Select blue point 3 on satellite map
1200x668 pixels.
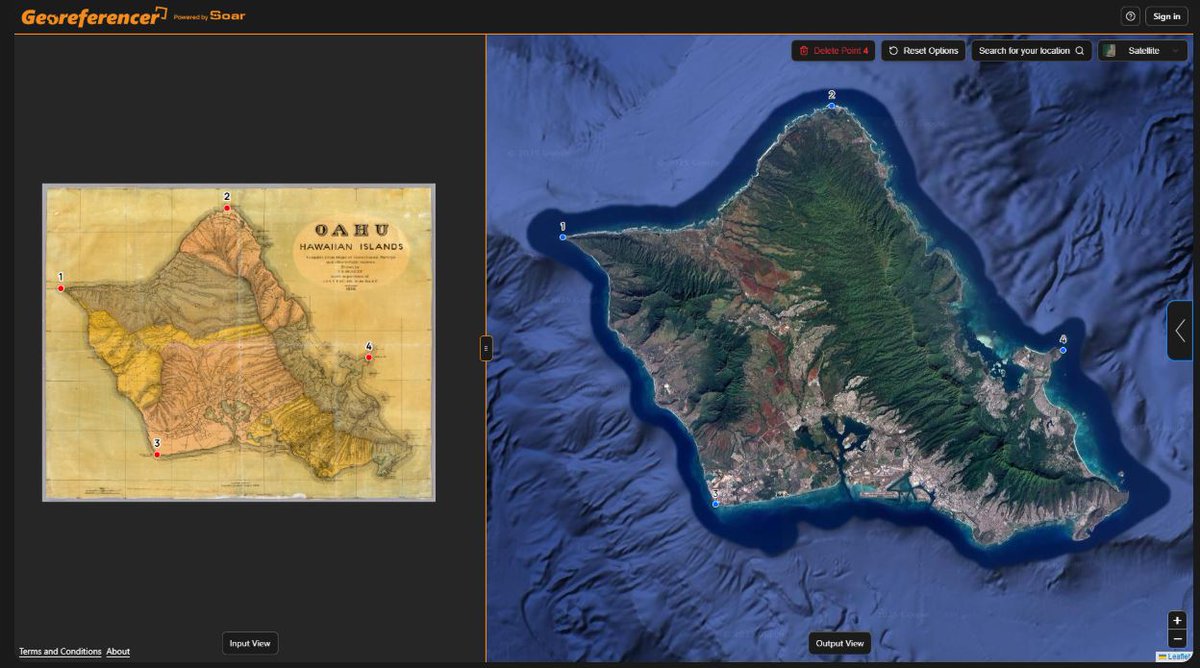click(715, 504)
